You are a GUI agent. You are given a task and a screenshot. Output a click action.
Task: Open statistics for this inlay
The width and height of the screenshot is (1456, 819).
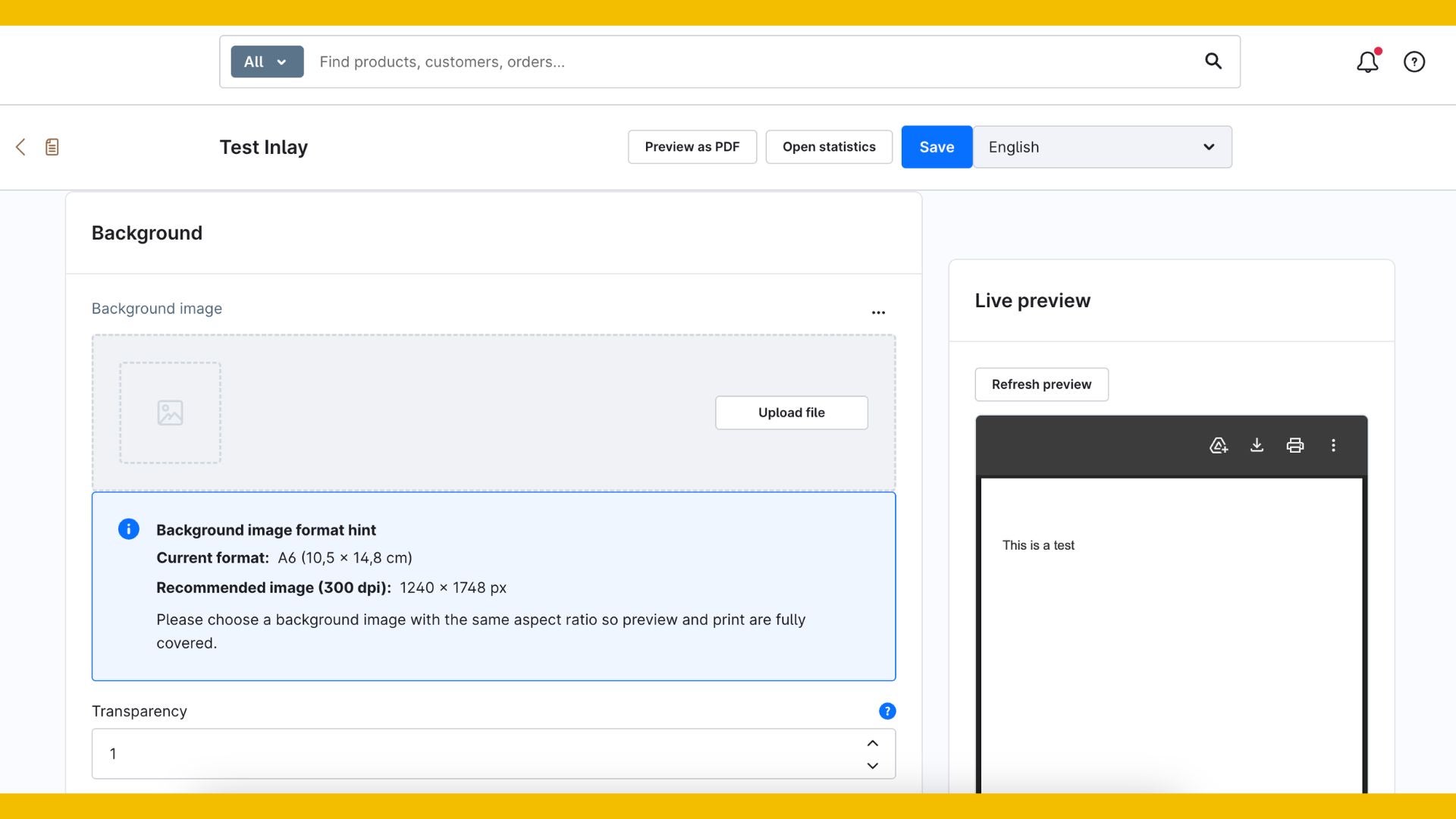click(x=829, y=147)
